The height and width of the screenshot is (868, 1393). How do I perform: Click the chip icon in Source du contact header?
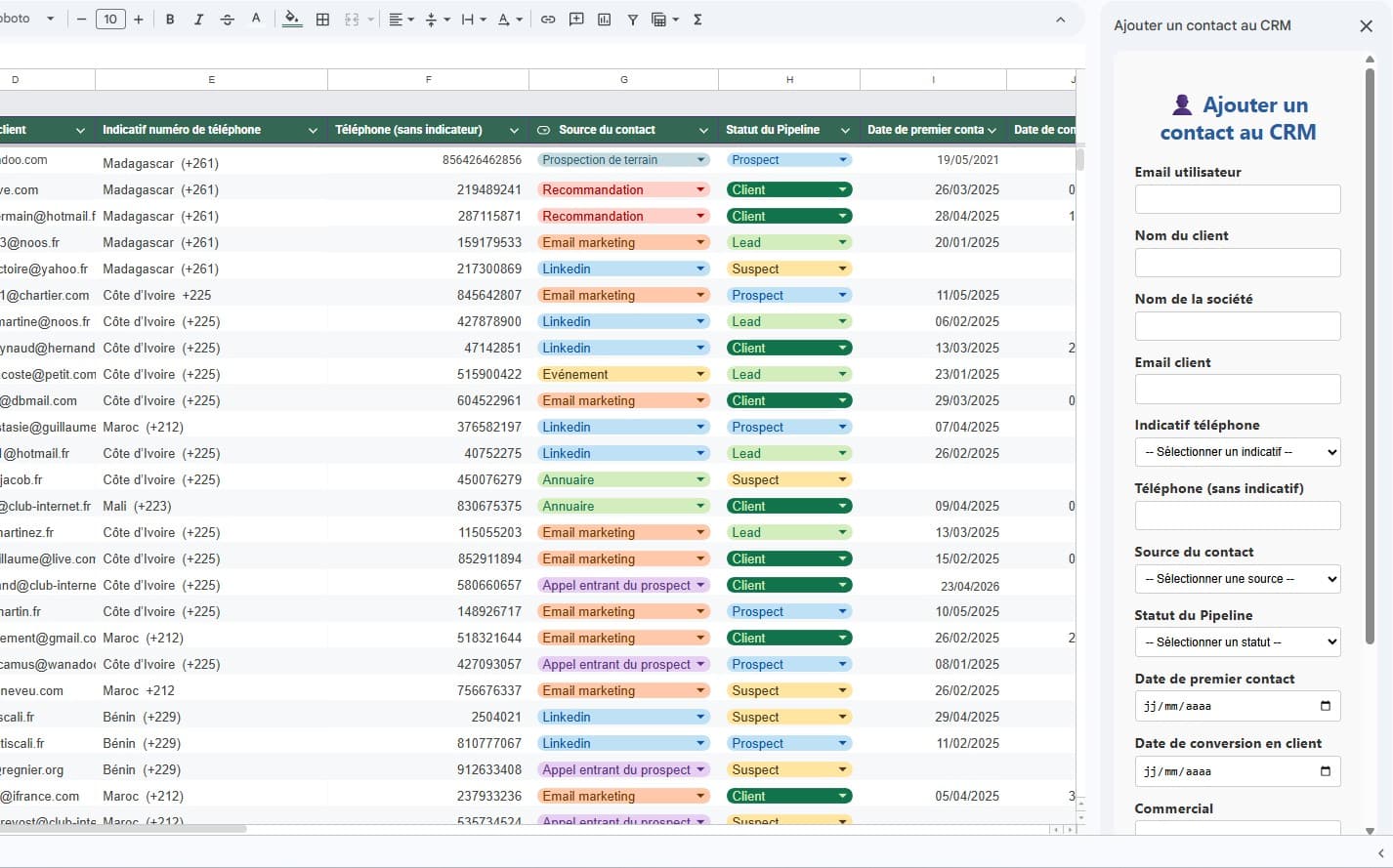click(x=544, y=130)
